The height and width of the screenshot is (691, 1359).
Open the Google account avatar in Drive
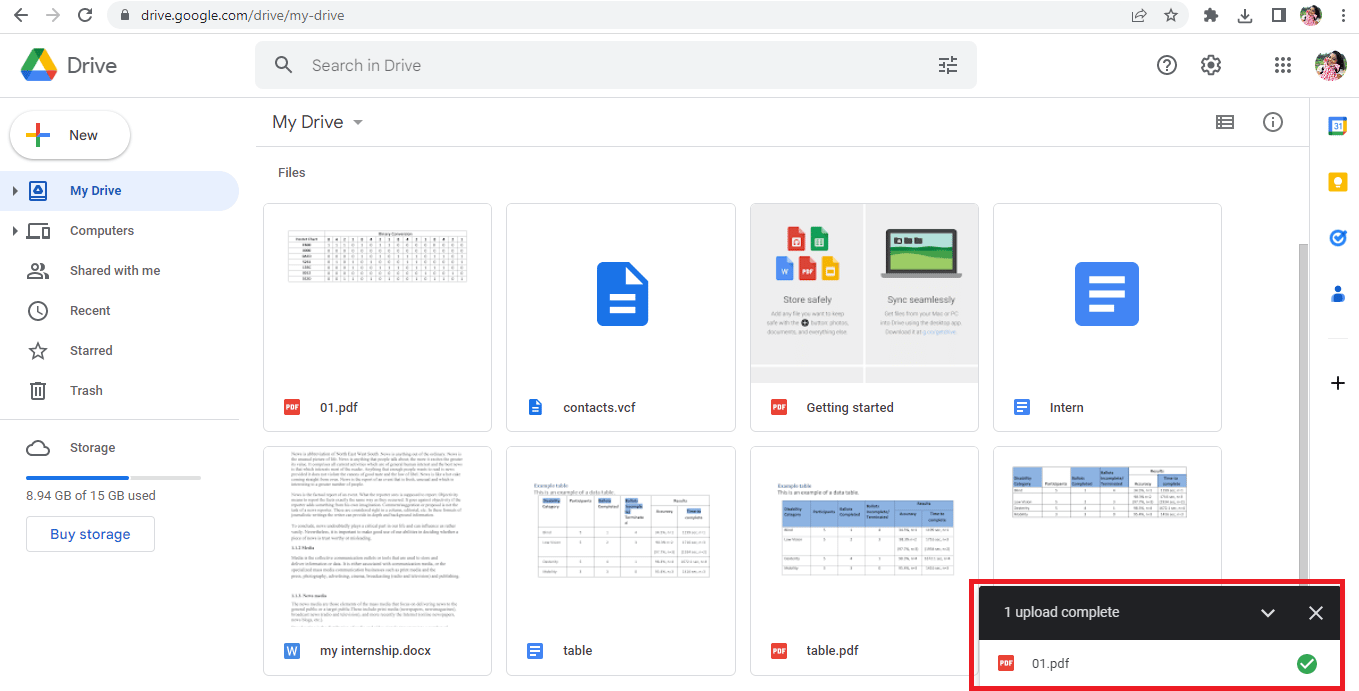point(1330,65)
